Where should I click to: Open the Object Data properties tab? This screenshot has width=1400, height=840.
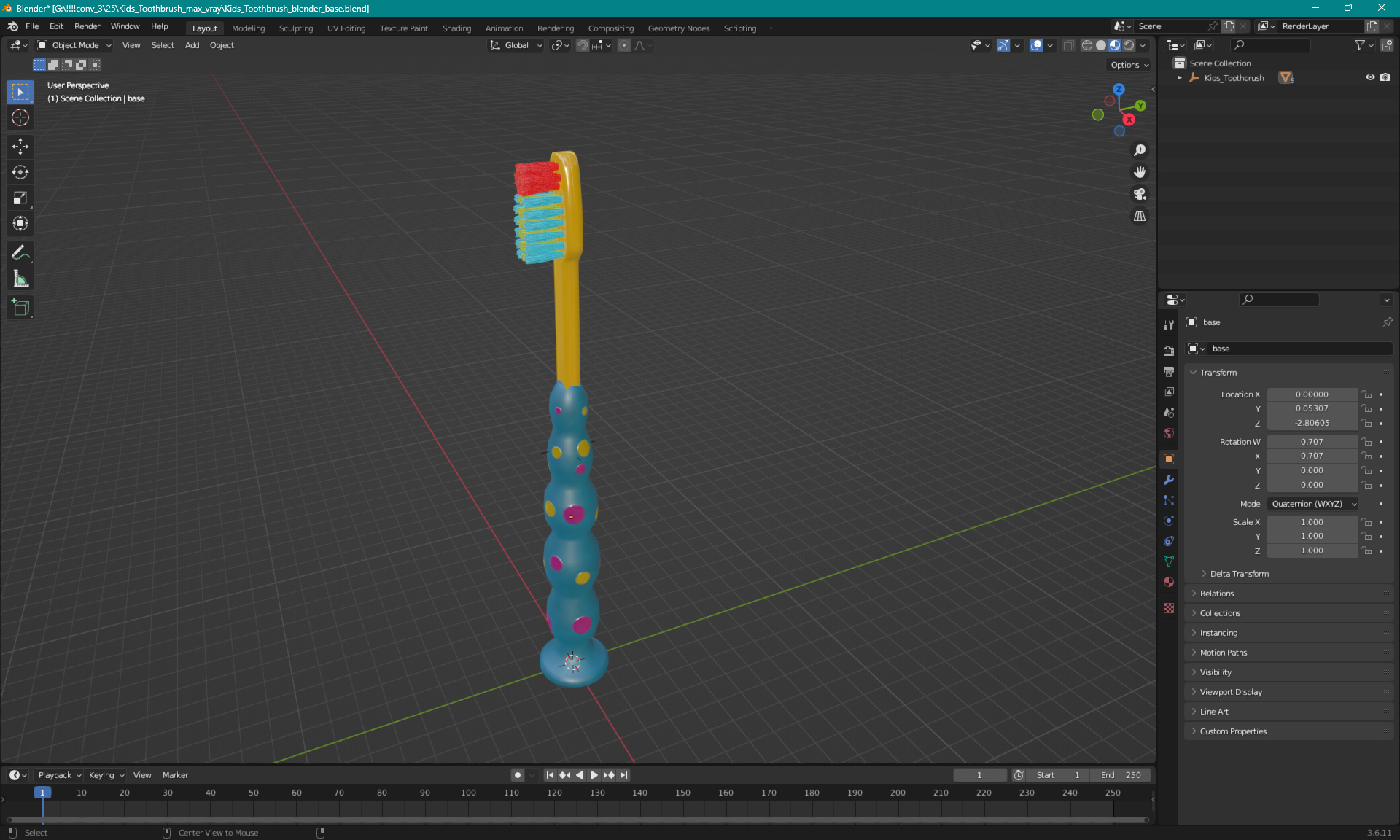pyautogui.click(x=1169, y=561)
